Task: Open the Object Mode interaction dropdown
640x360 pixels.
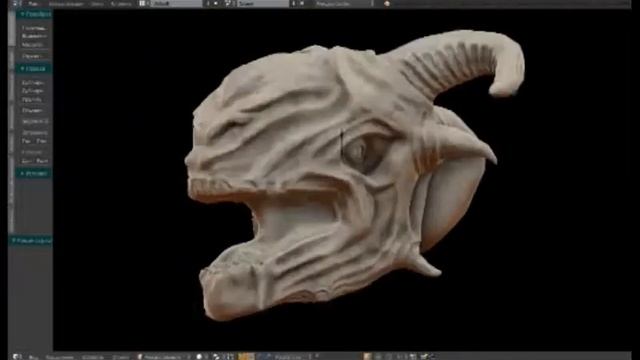Action: (x=163, y=357)
